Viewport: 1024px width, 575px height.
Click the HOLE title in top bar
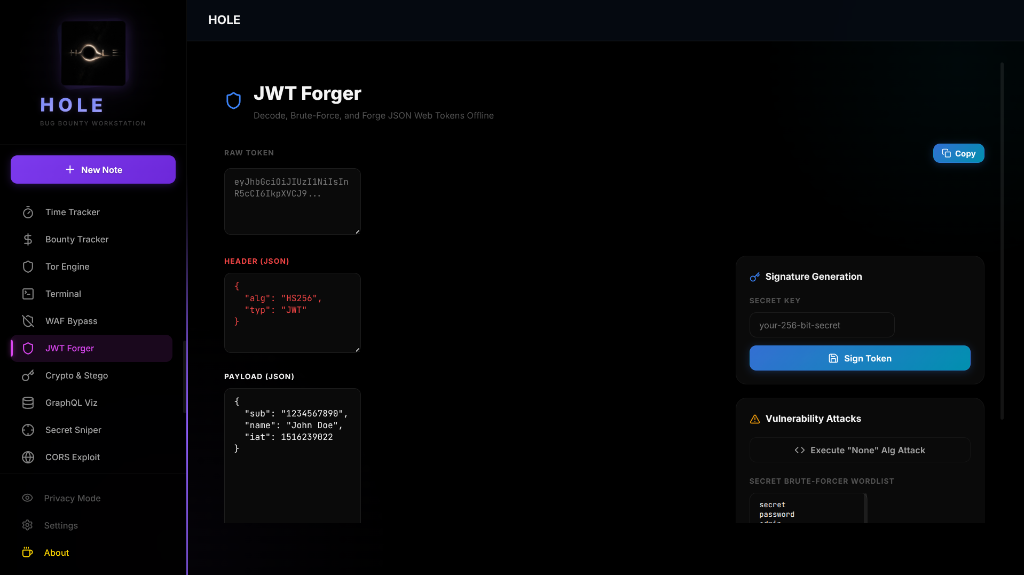(x=224, y=20)
